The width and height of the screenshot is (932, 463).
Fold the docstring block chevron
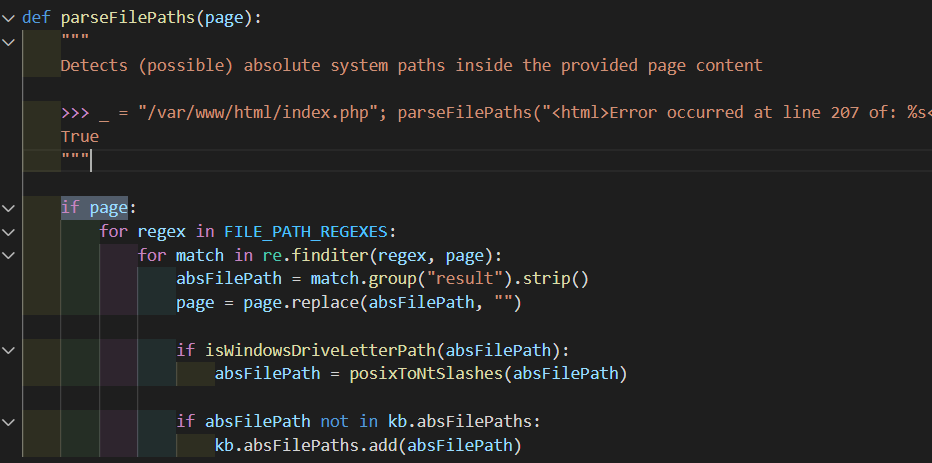click(x=9, y=41)
